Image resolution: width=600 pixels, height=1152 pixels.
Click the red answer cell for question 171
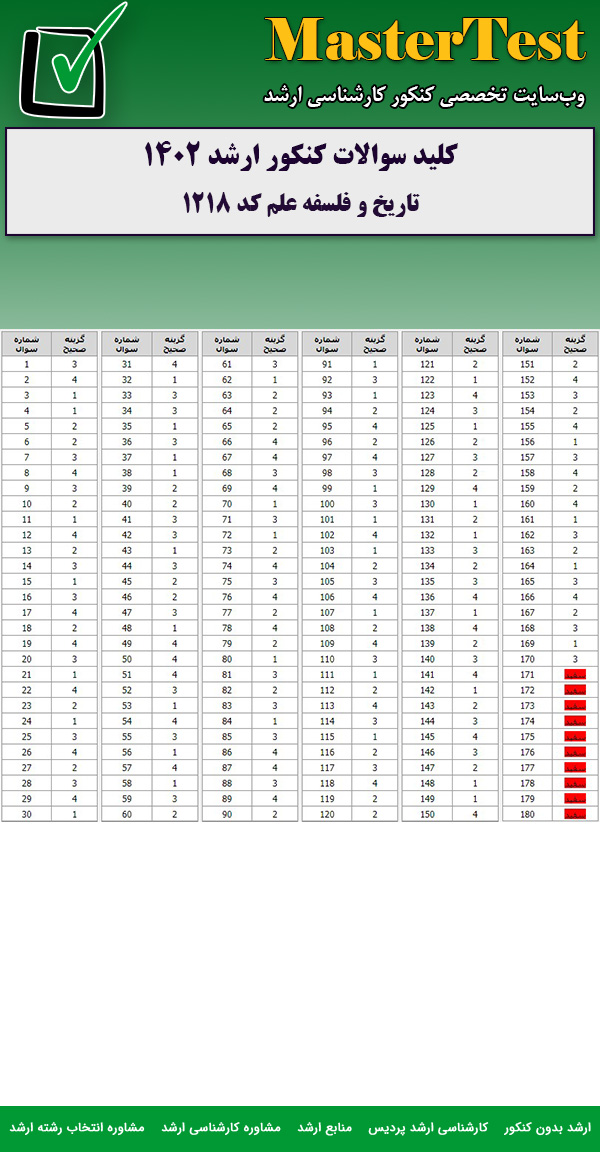point(575,676)
